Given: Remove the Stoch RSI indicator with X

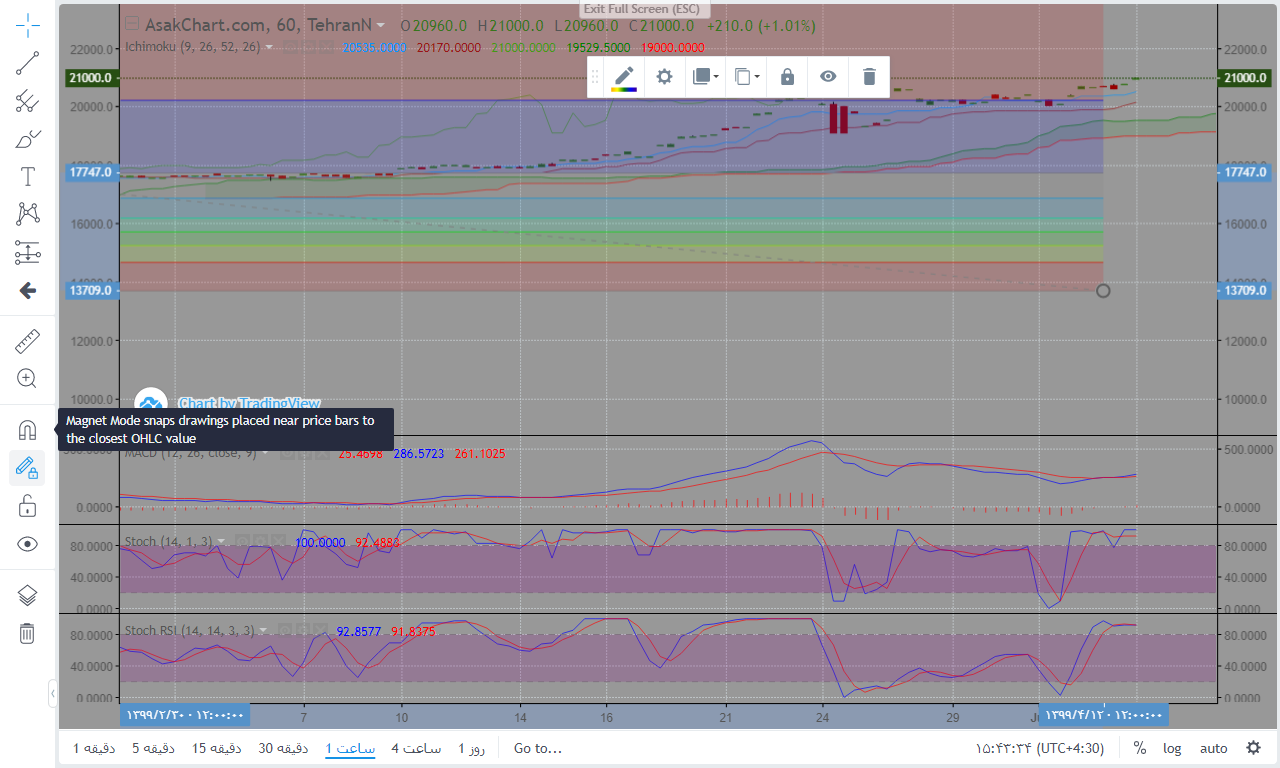Looking at the screenshot, I should [x=320, y=630].
